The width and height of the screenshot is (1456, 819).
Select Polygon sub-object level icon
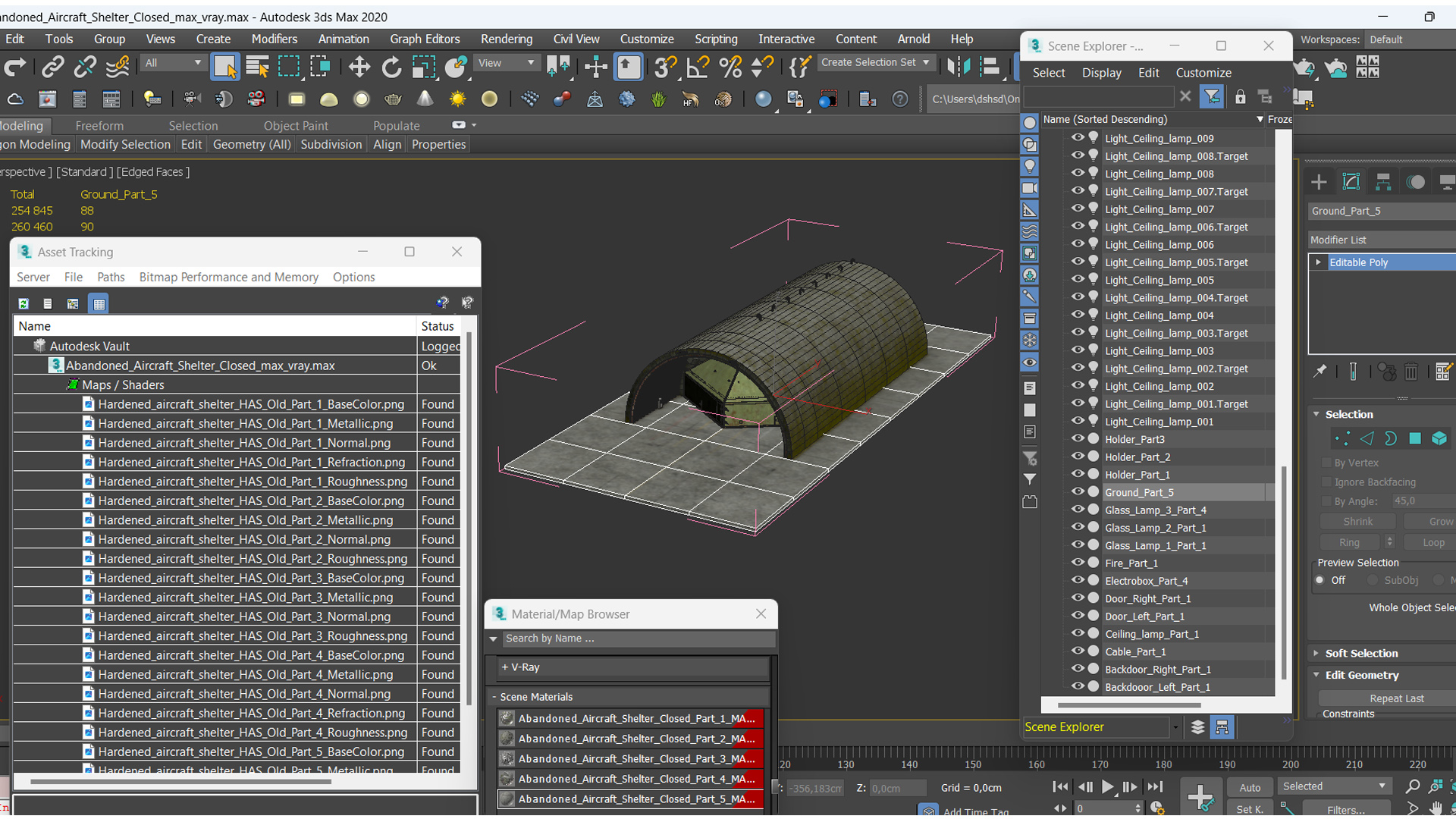pyautogui.click(x=1415, y=439)
